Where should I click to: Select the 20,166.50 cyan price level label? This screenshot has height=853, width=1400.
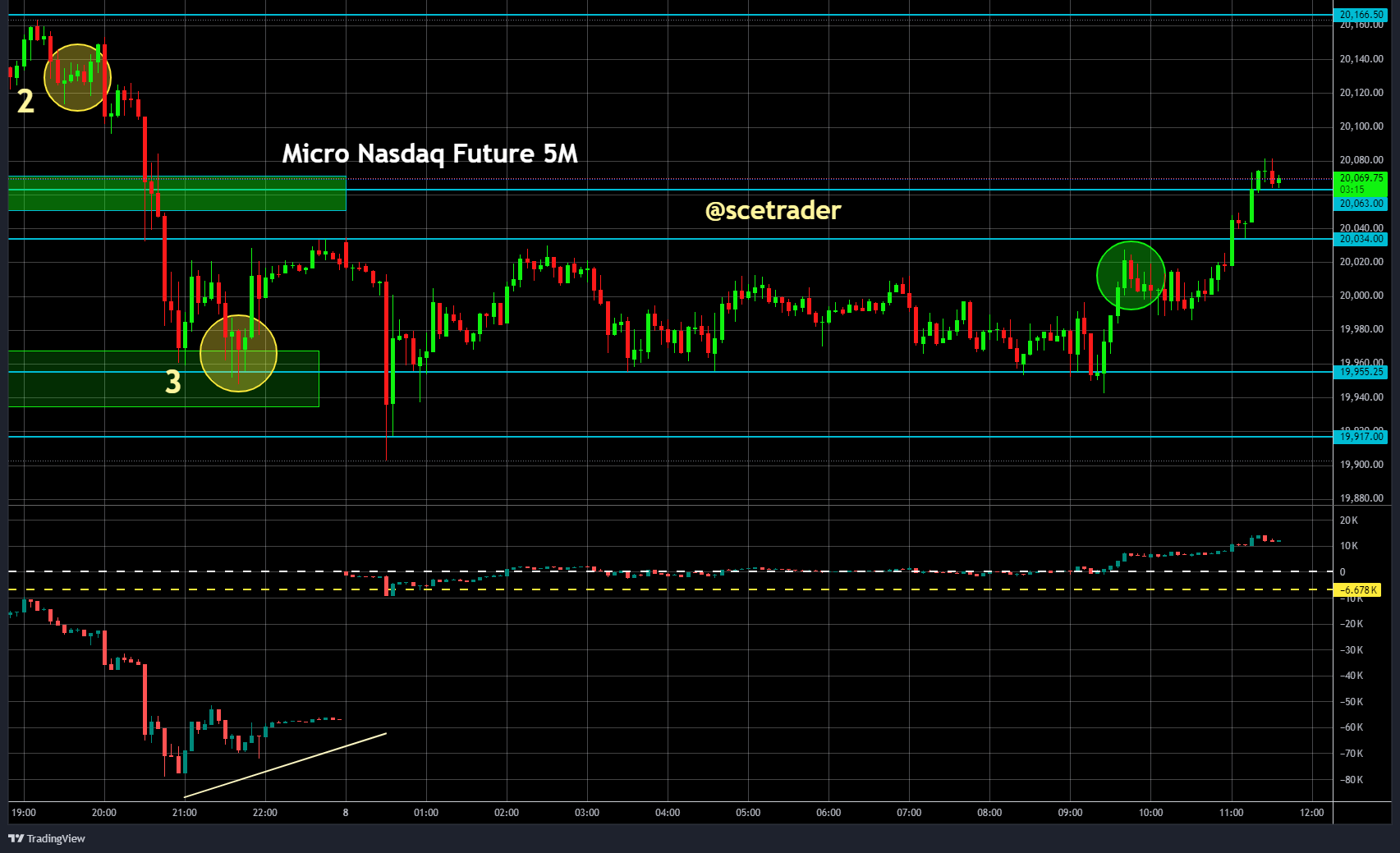1361,15
